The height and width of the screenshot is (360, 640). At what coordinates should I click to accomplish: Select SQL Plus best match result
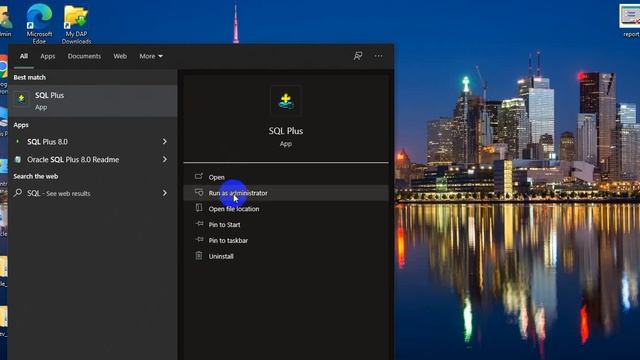(93, 101)
